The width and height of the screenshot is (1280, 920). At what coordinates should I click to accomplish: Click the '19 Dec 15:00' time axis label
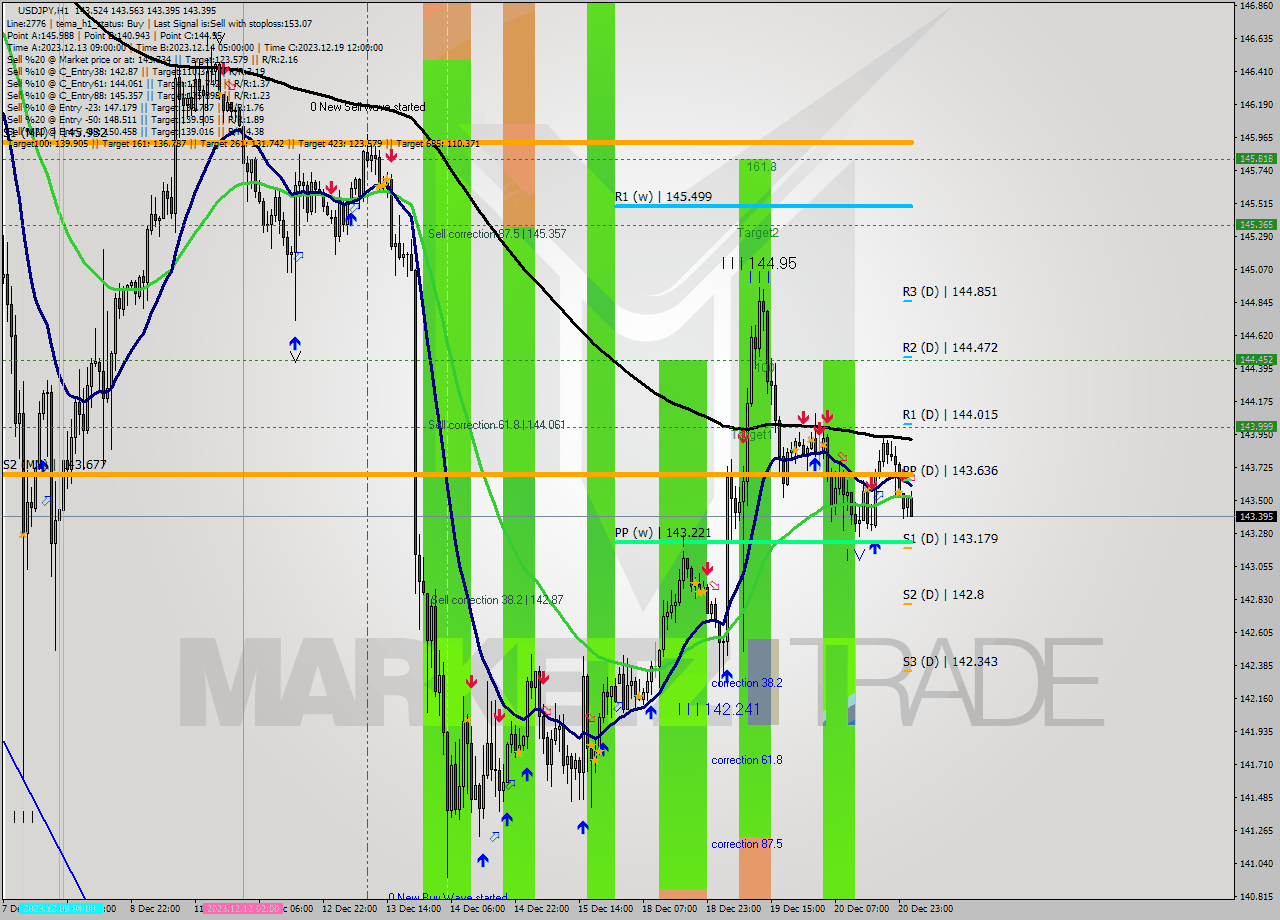797,909
